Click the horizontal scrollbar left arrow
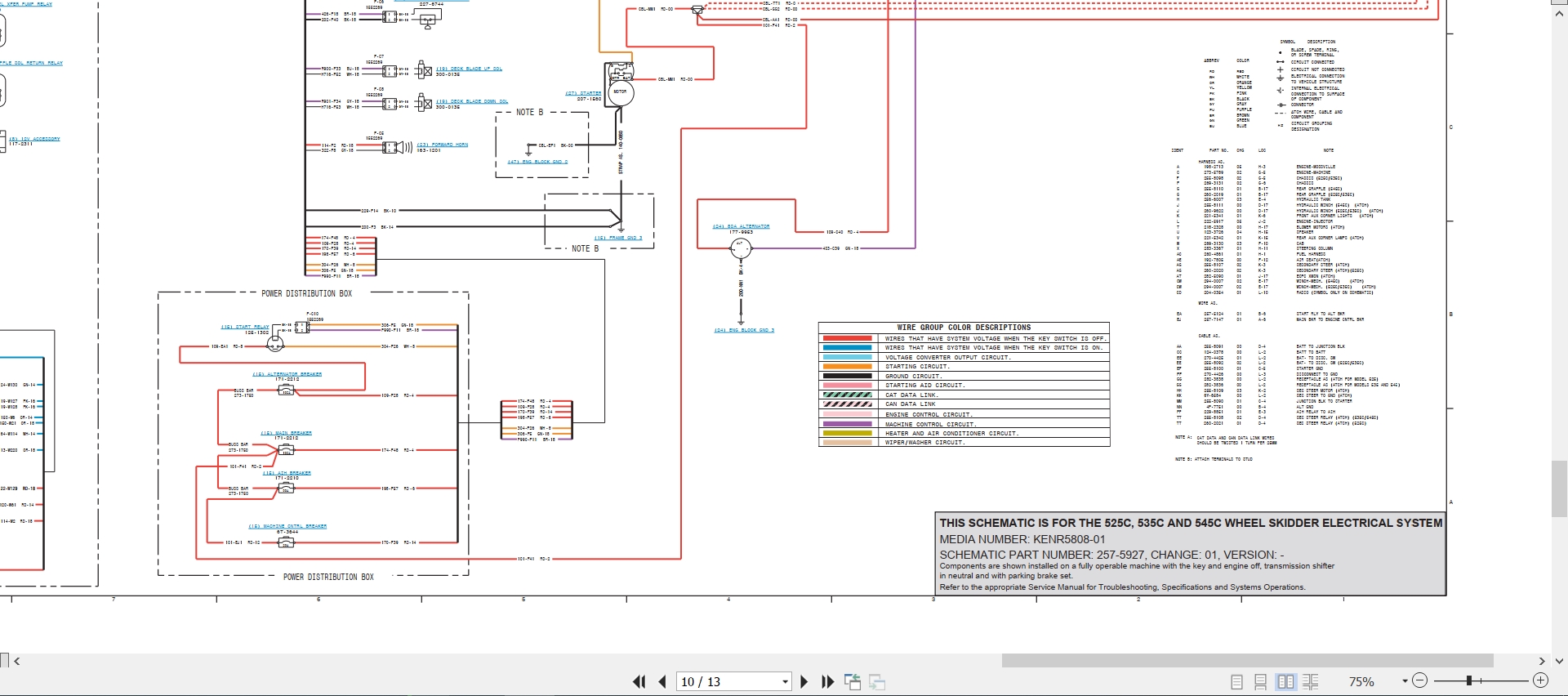Screen dimensions: 1568x696 16,661
